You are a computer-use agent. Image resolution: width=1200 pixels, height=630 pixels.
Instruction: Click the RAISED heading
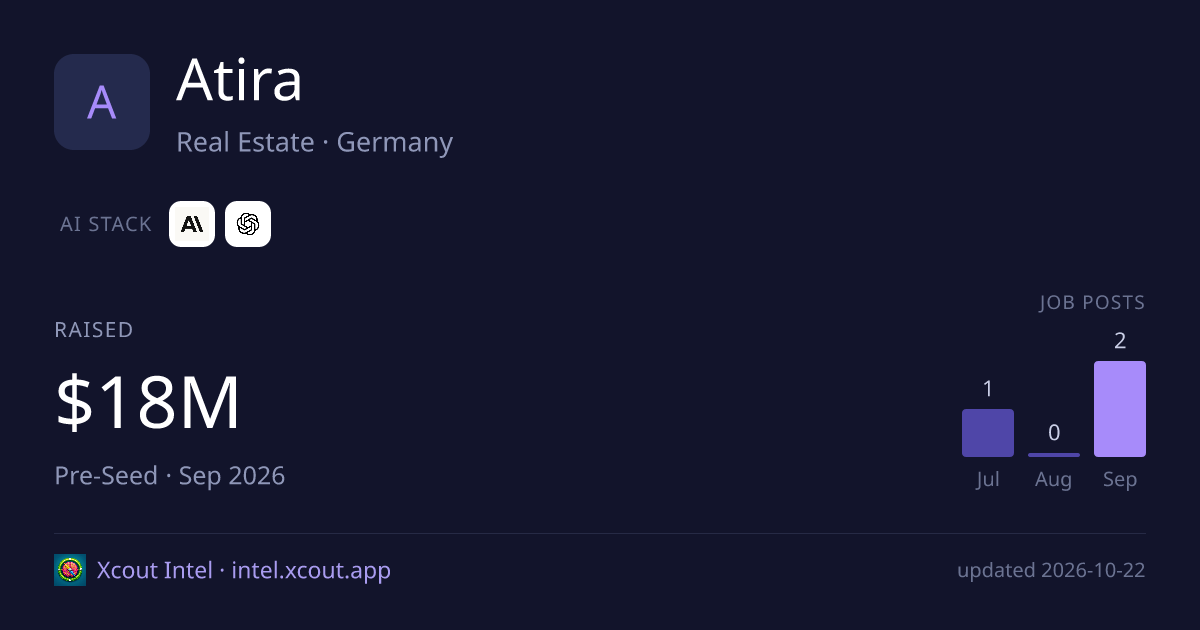pyautogui.click(x=94, y=330)
